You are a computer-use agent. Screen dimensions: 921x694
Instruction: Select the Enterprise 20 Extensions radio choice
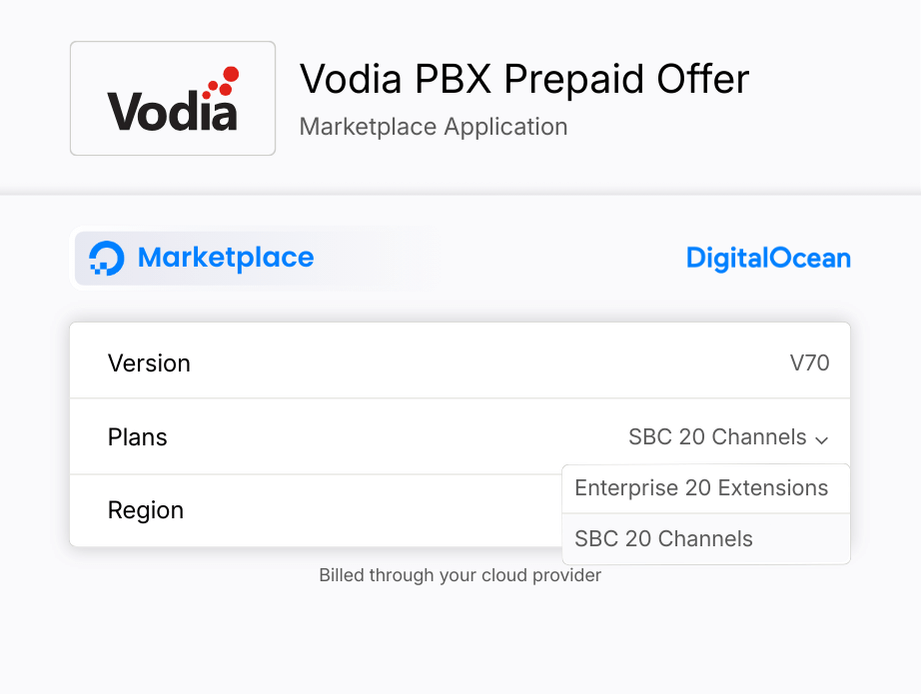point(701,488)
